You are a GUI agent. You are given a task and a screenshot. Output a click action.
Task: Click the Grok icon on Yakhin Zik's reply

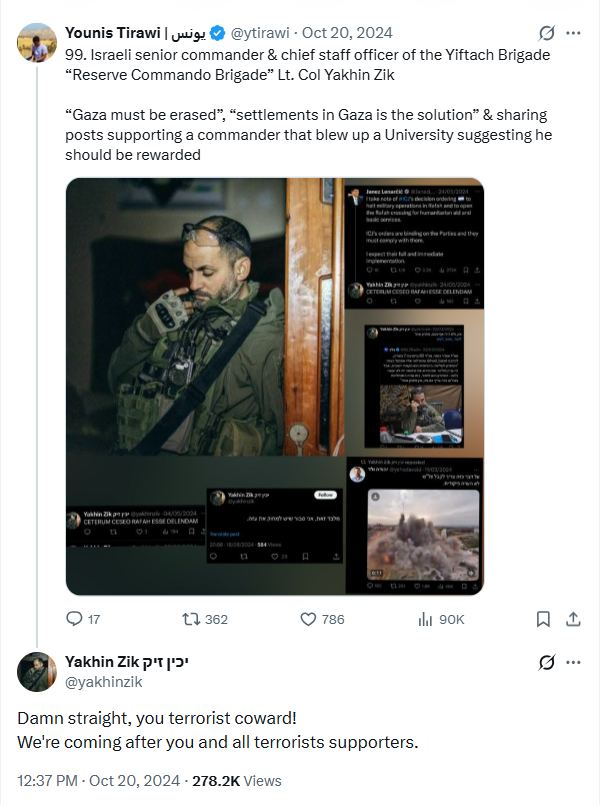coord(546,662)
